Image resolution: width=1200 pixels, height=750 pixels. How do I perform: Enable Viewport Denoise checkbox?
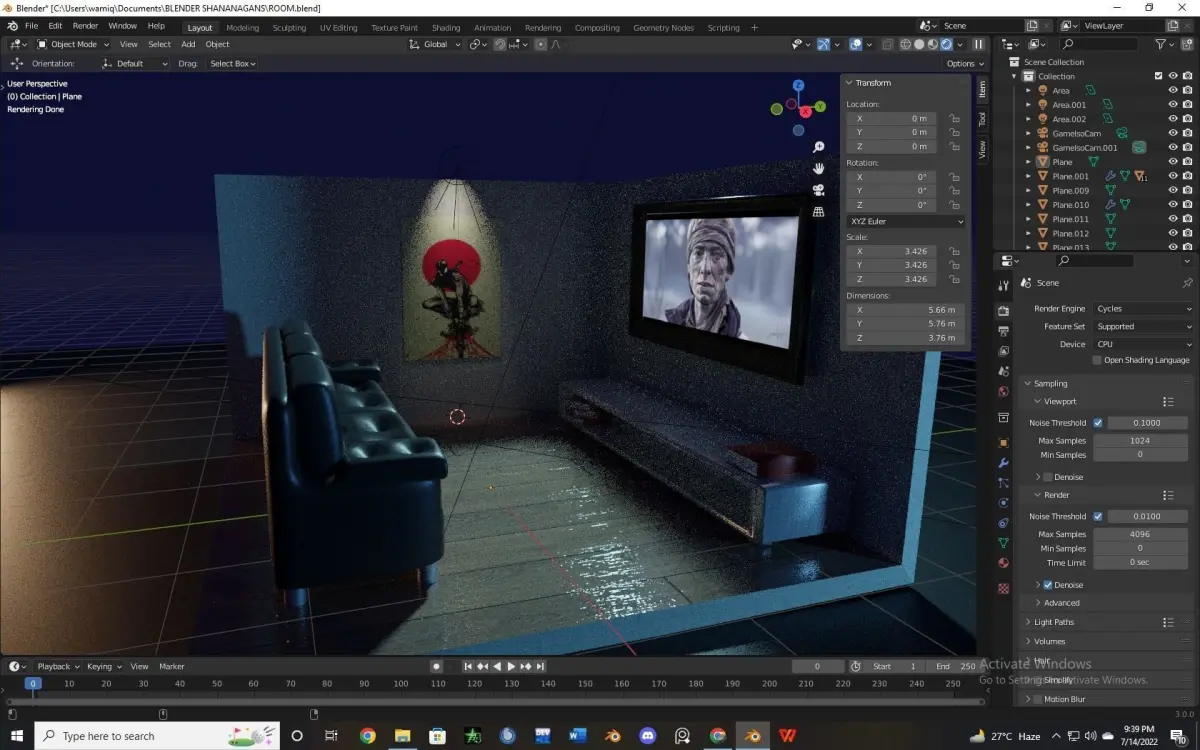click(x=1048, y=477)
